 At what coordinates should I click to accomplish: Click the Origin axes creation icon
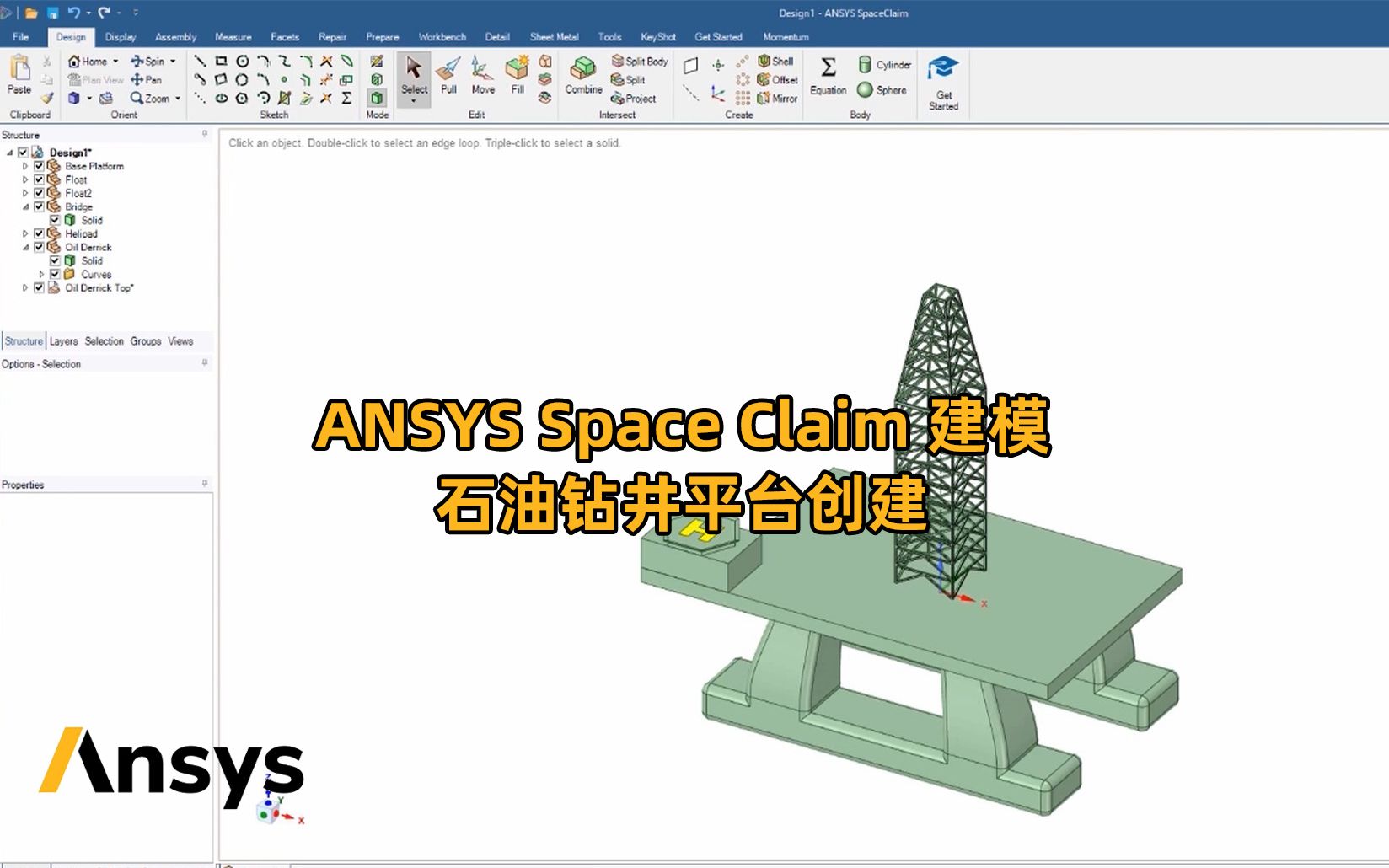[718, 93]
